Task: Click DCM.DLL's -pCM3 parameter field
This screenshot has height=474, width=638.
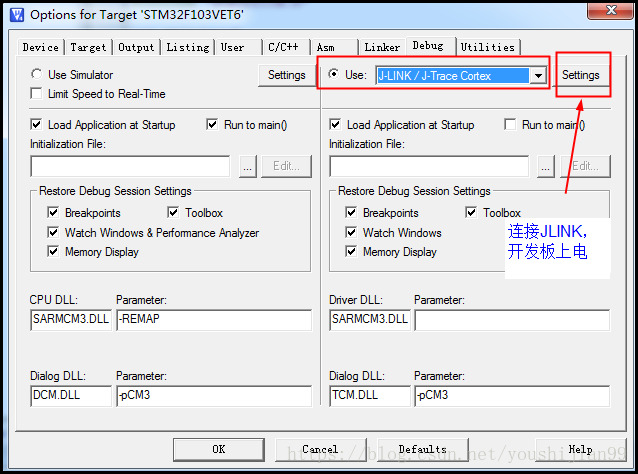Action: coord(214,395)
